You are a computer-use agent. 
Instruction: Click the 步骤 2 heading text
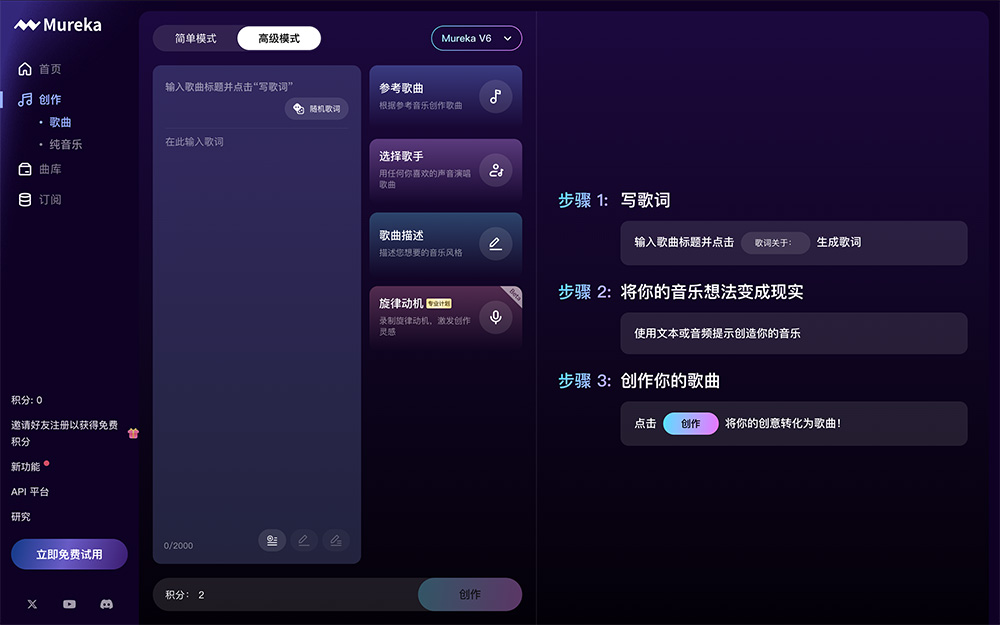click(680, 292)
